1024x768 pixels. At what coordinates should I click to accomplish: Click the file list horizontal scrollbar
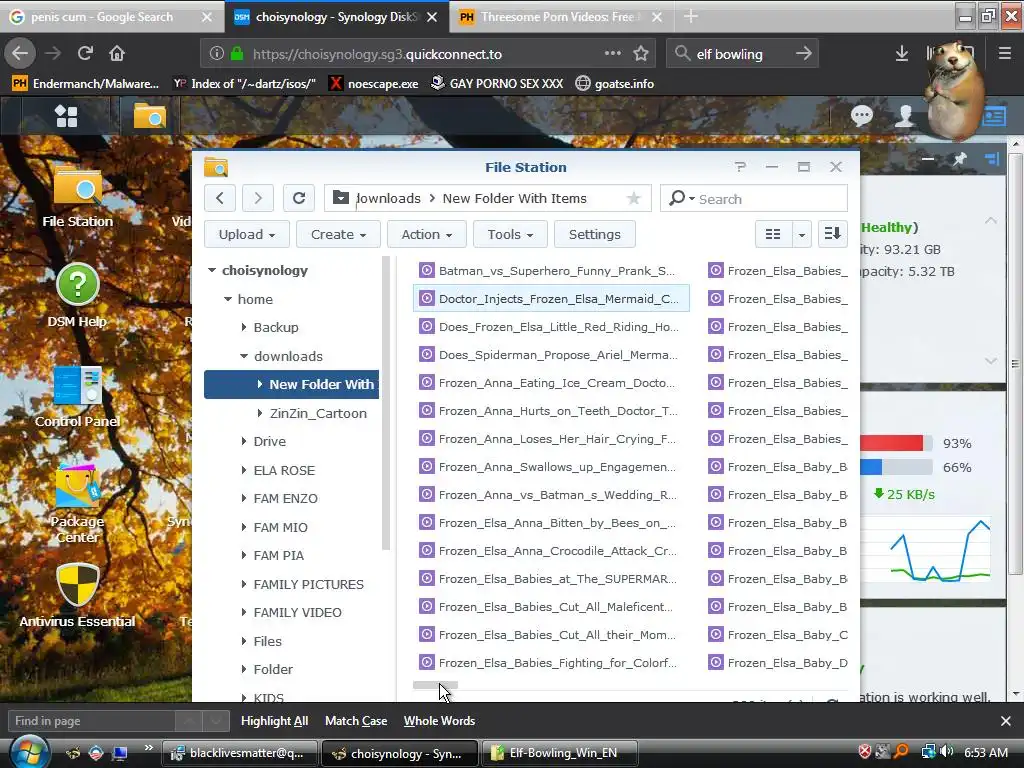[x=435, y=684]
